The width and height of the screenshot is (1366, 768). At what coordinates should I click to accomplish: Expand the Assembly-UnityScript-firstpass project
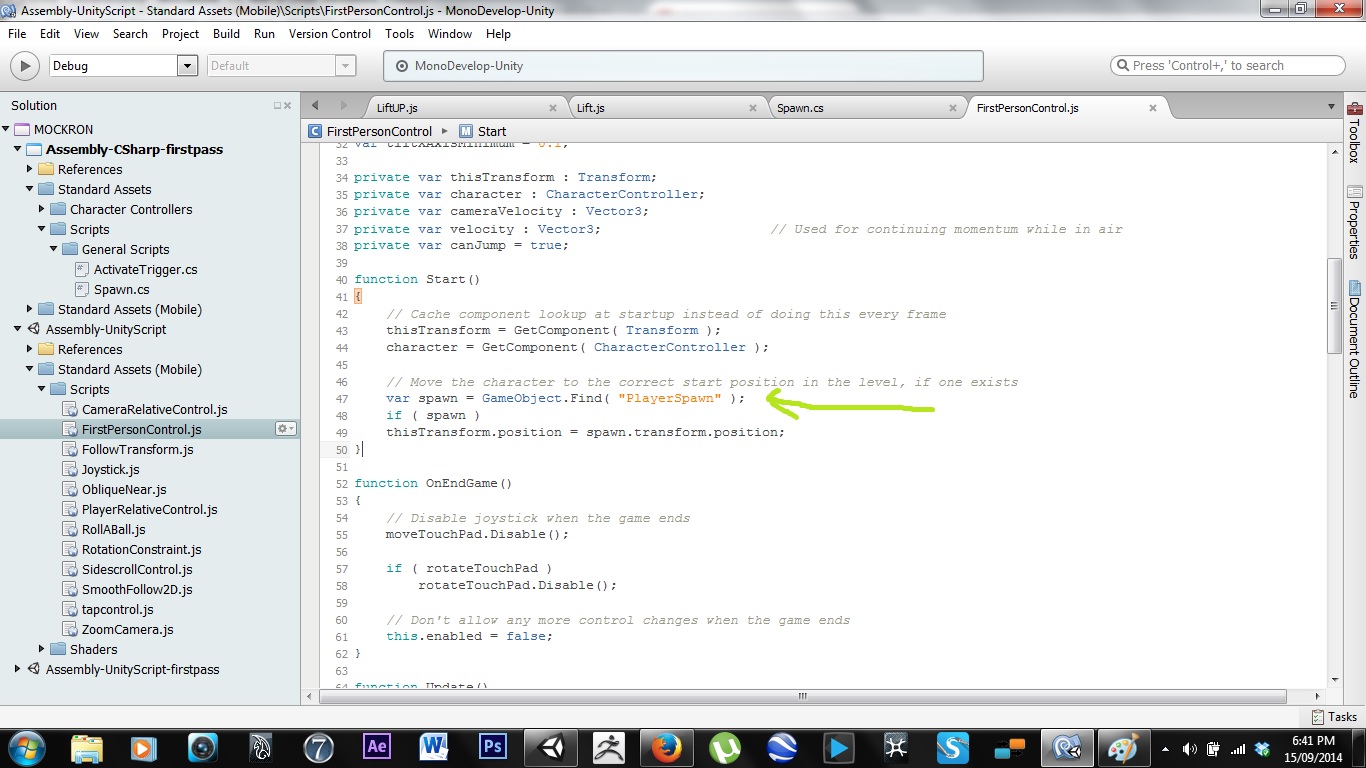(17, 669)
